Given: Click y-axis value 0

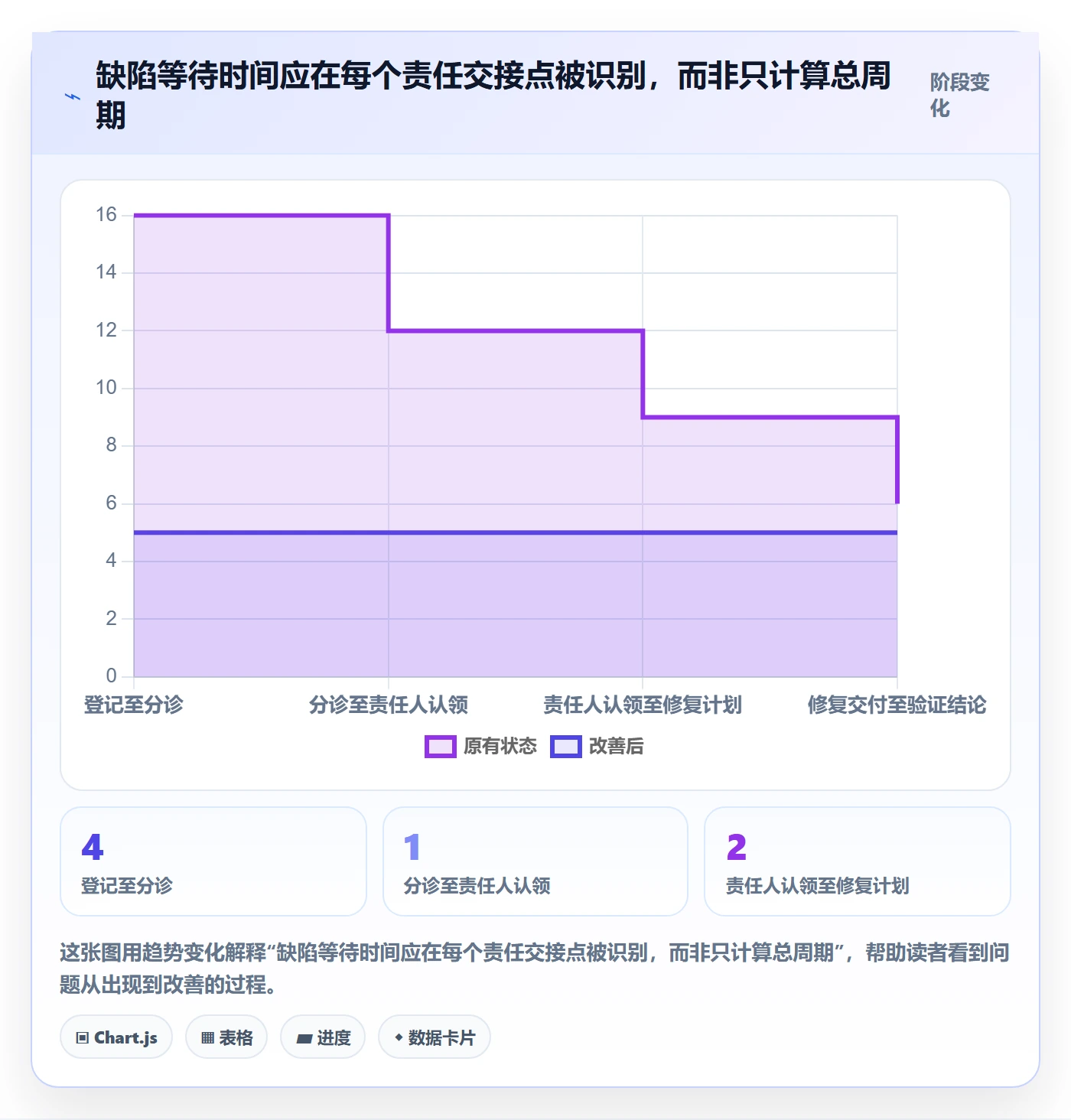Looking at the screenshot, I should 112,676.
